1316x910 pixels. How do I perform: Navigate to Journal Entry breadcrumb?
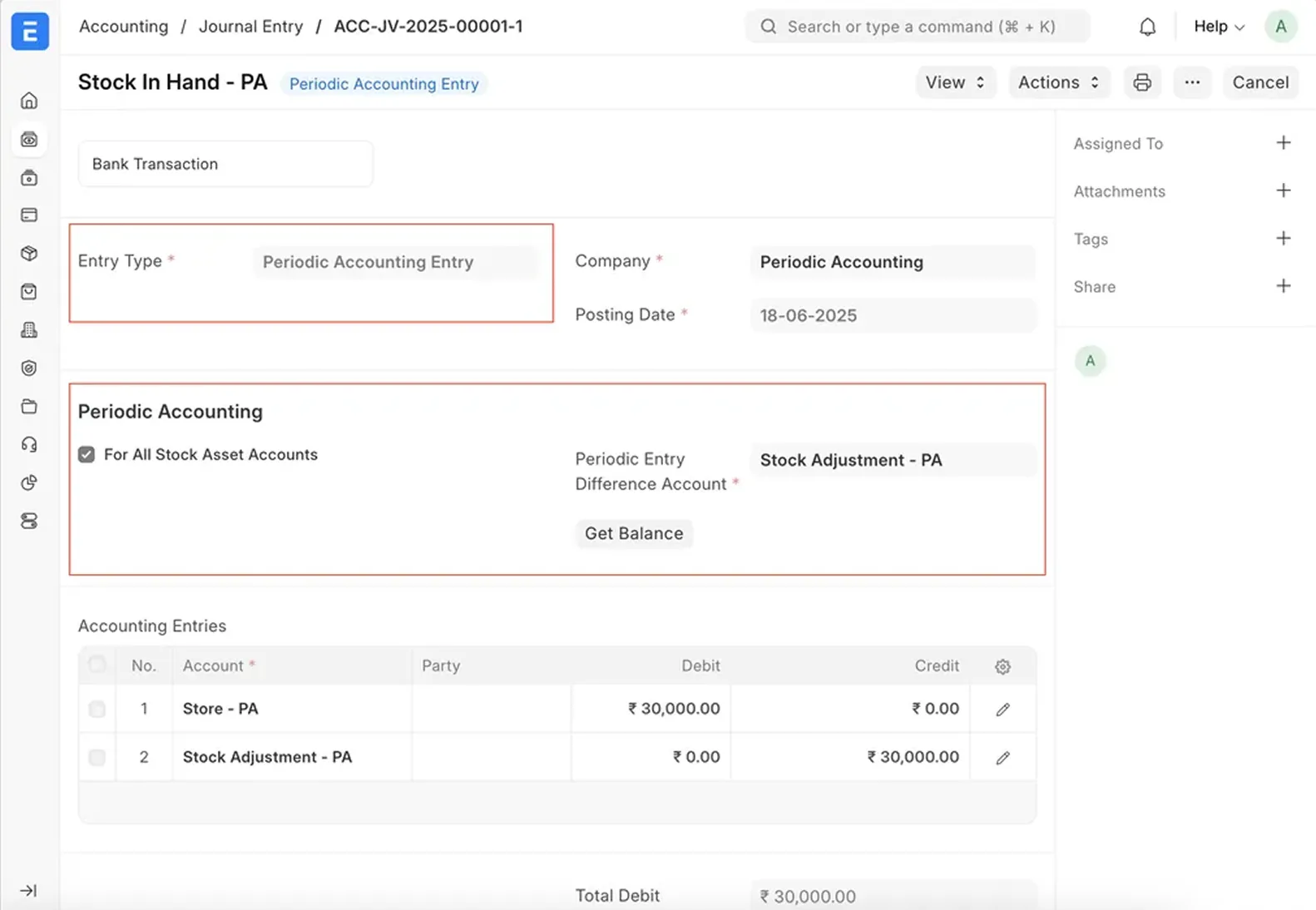(x=250, y=27)
